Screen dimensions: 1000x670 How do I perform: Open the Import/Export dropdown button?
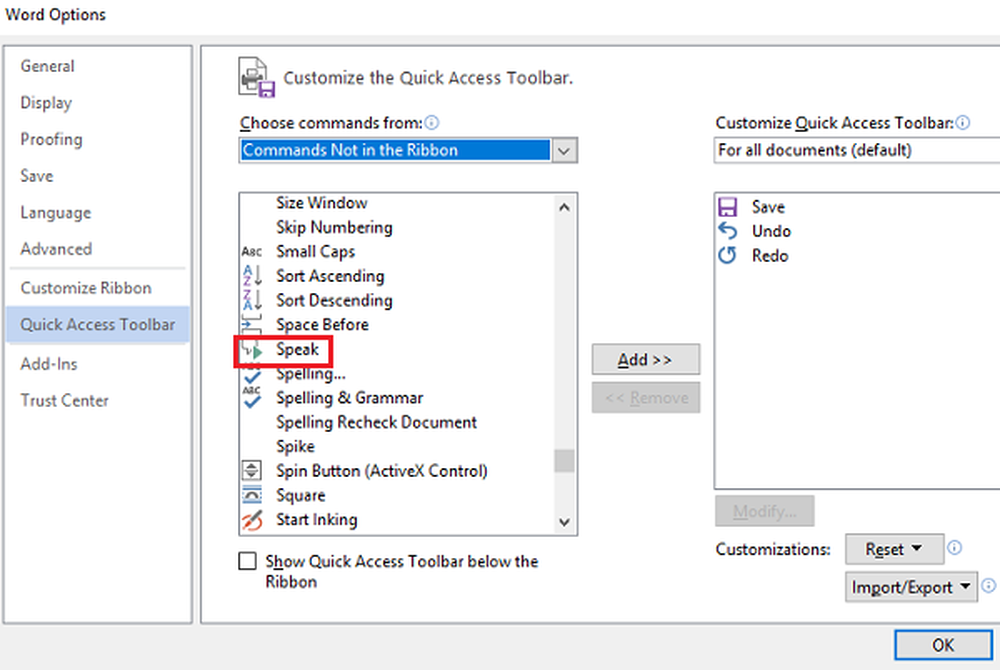(911, 586)
